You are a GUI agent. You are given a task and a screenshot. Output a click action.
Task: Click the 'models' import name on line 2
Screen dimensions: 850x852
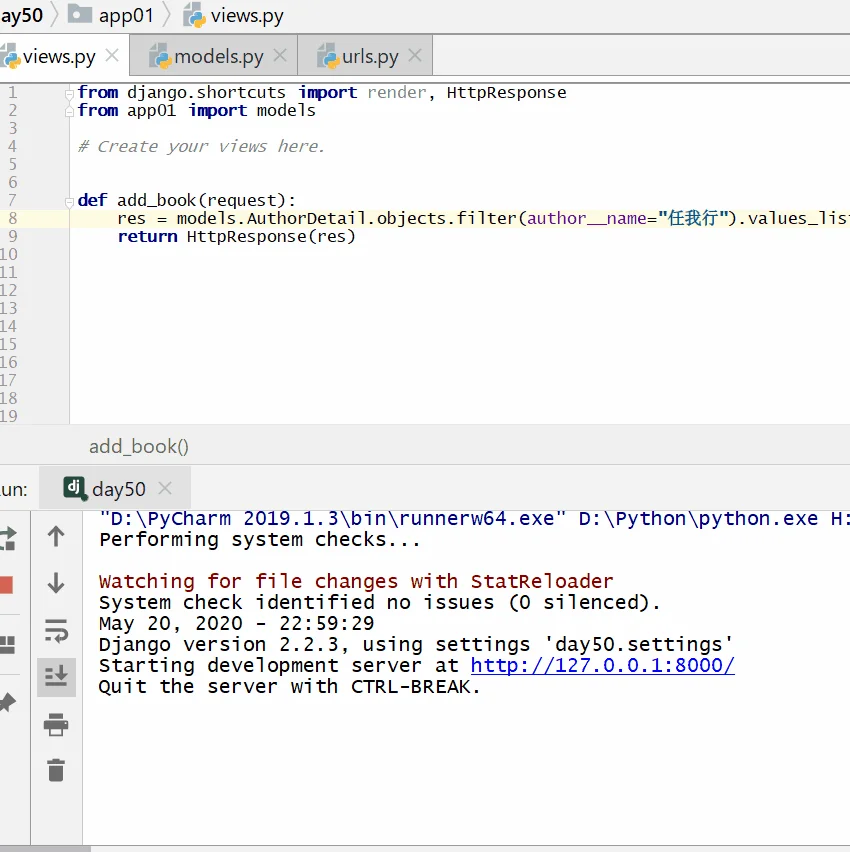coord(286,110)
